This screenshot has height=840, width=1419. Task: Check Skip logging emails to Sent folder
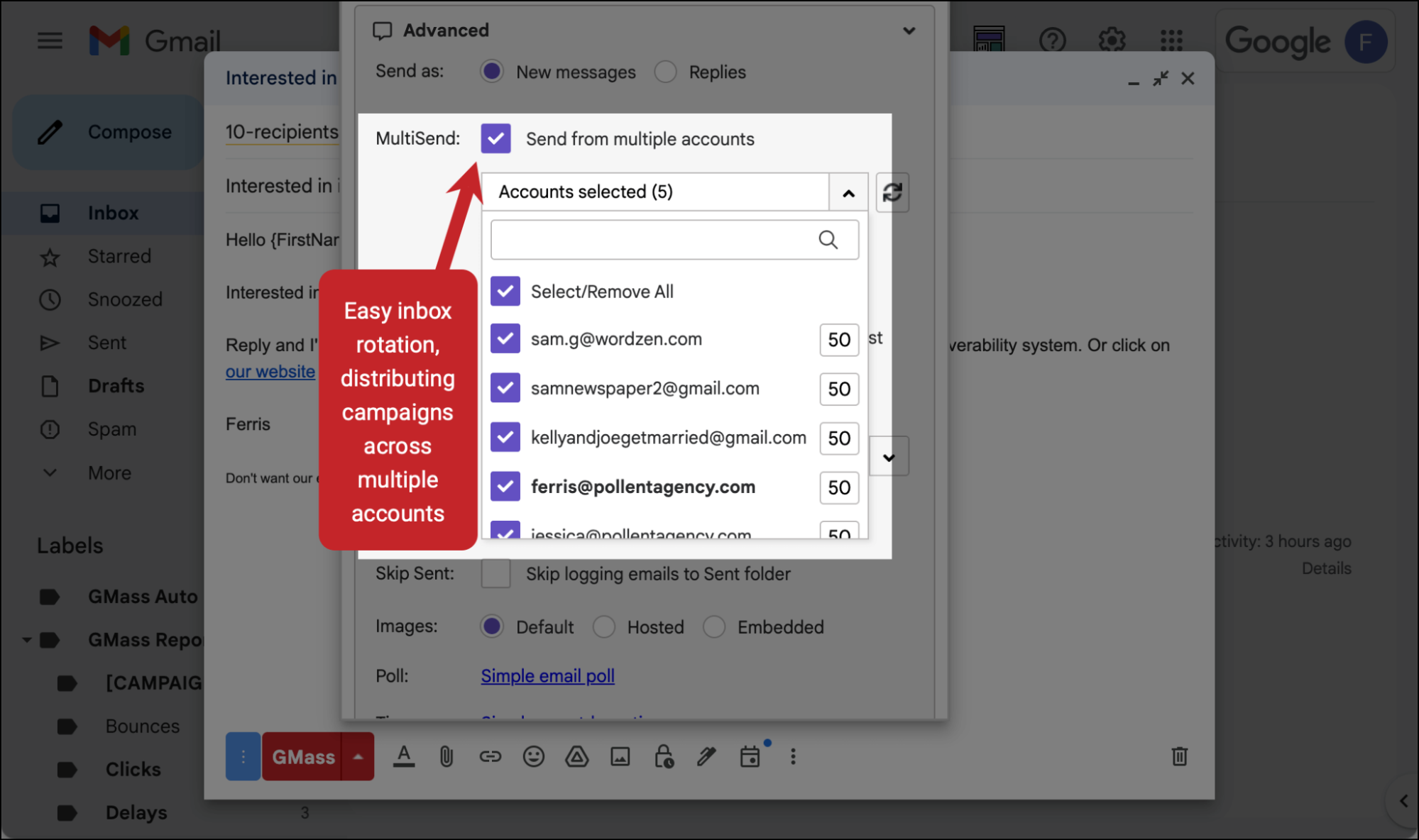(x=495, y=573)
